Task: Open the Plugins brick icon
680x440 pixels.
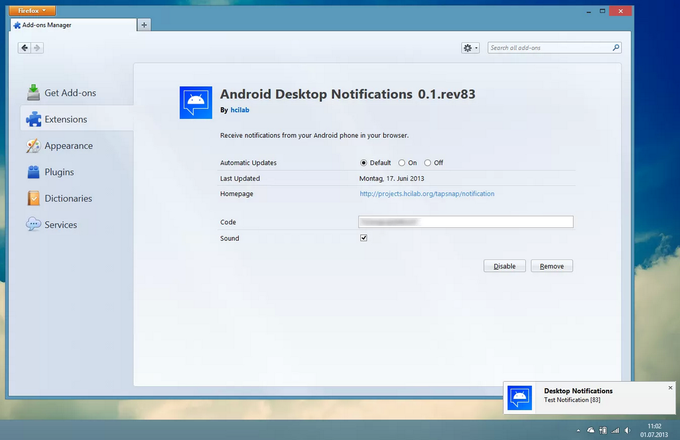Action: tap(33, 172)
